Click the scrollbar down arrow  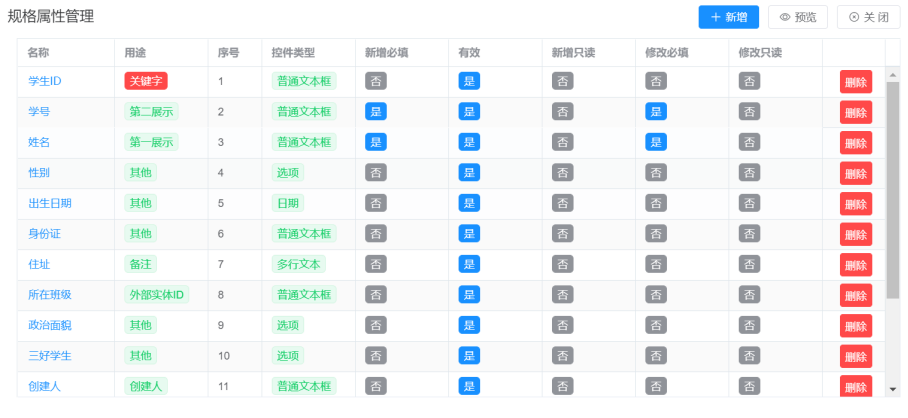[x=893, y=390]
